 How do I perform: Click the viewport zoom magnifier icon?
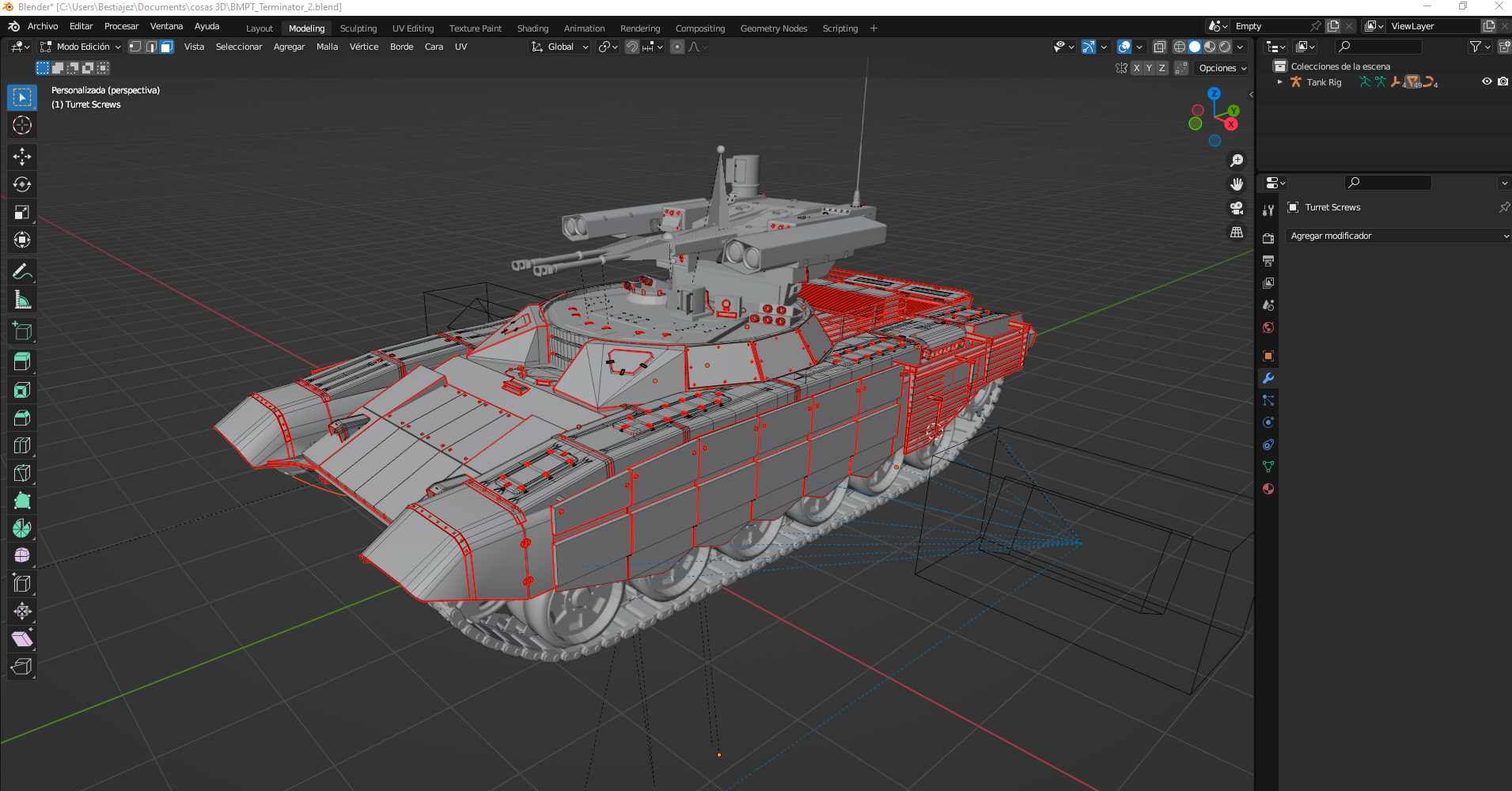pos(1237,161)
